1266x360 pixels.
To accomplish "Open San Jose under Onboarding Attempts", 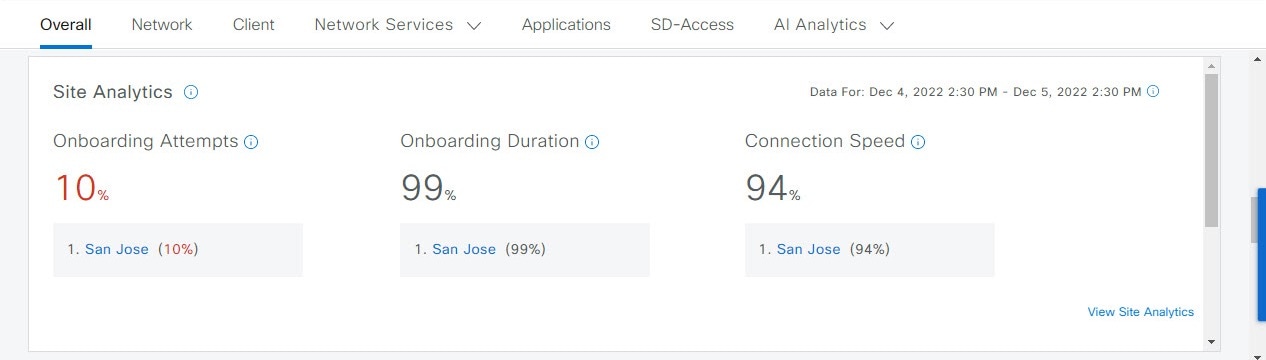I will [x=117, y=249].
